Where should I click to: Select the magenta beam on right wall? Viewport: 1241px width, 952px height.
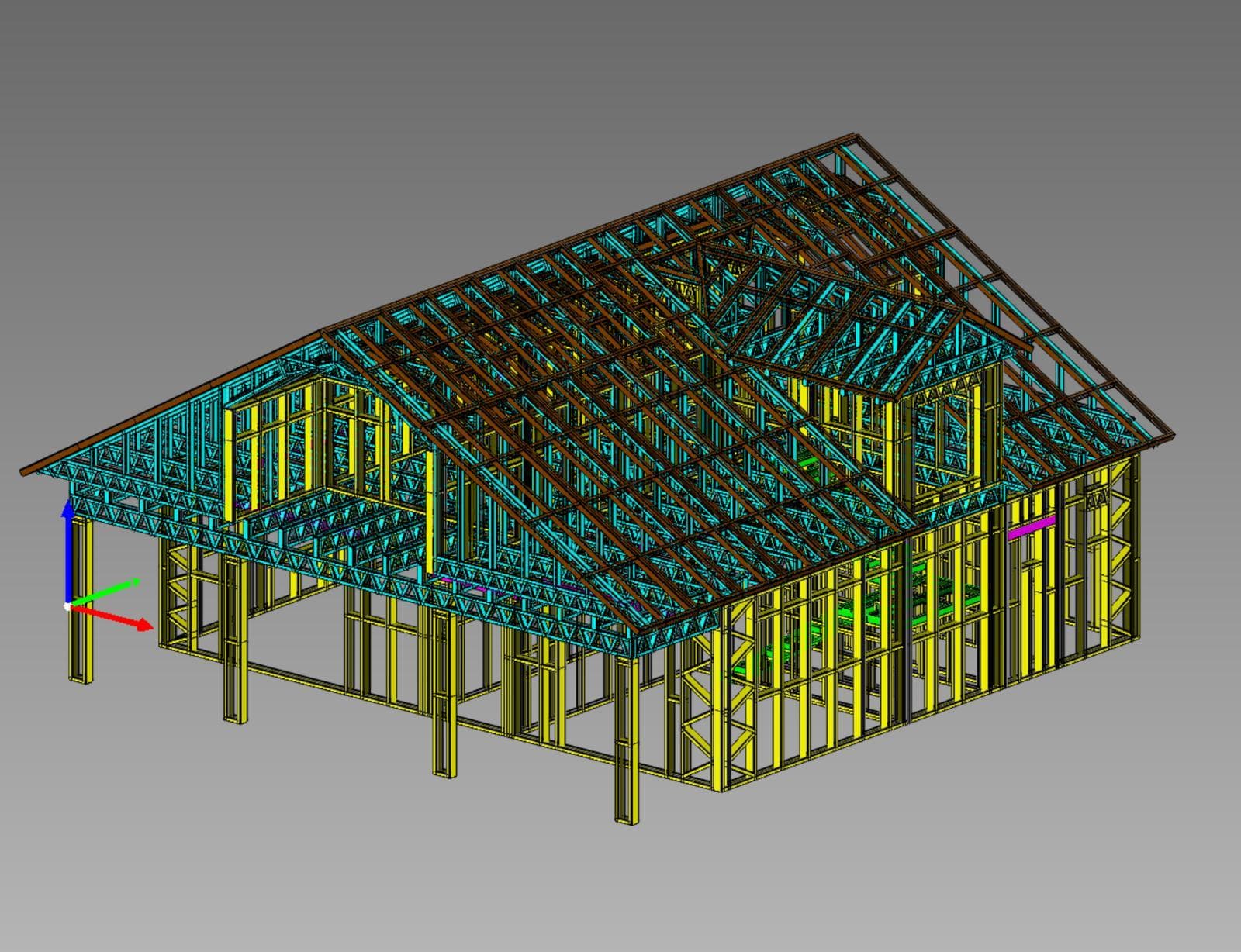pos(1031,533)
